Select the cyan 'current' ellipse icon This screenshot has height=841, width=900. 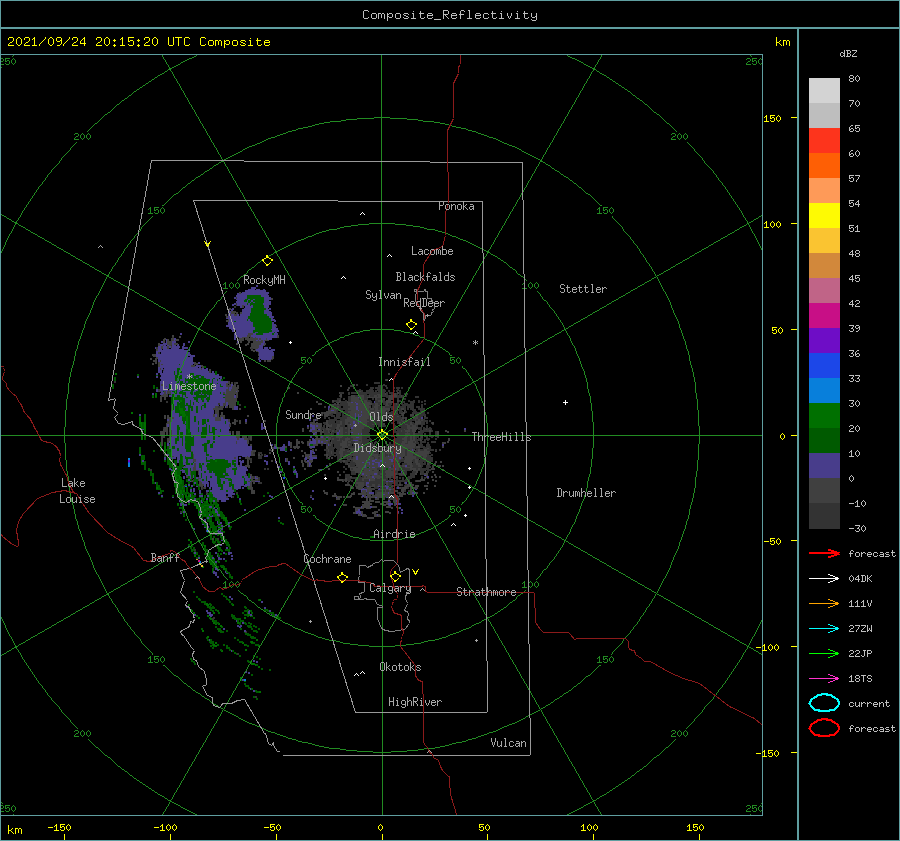[x=824, y=703]
